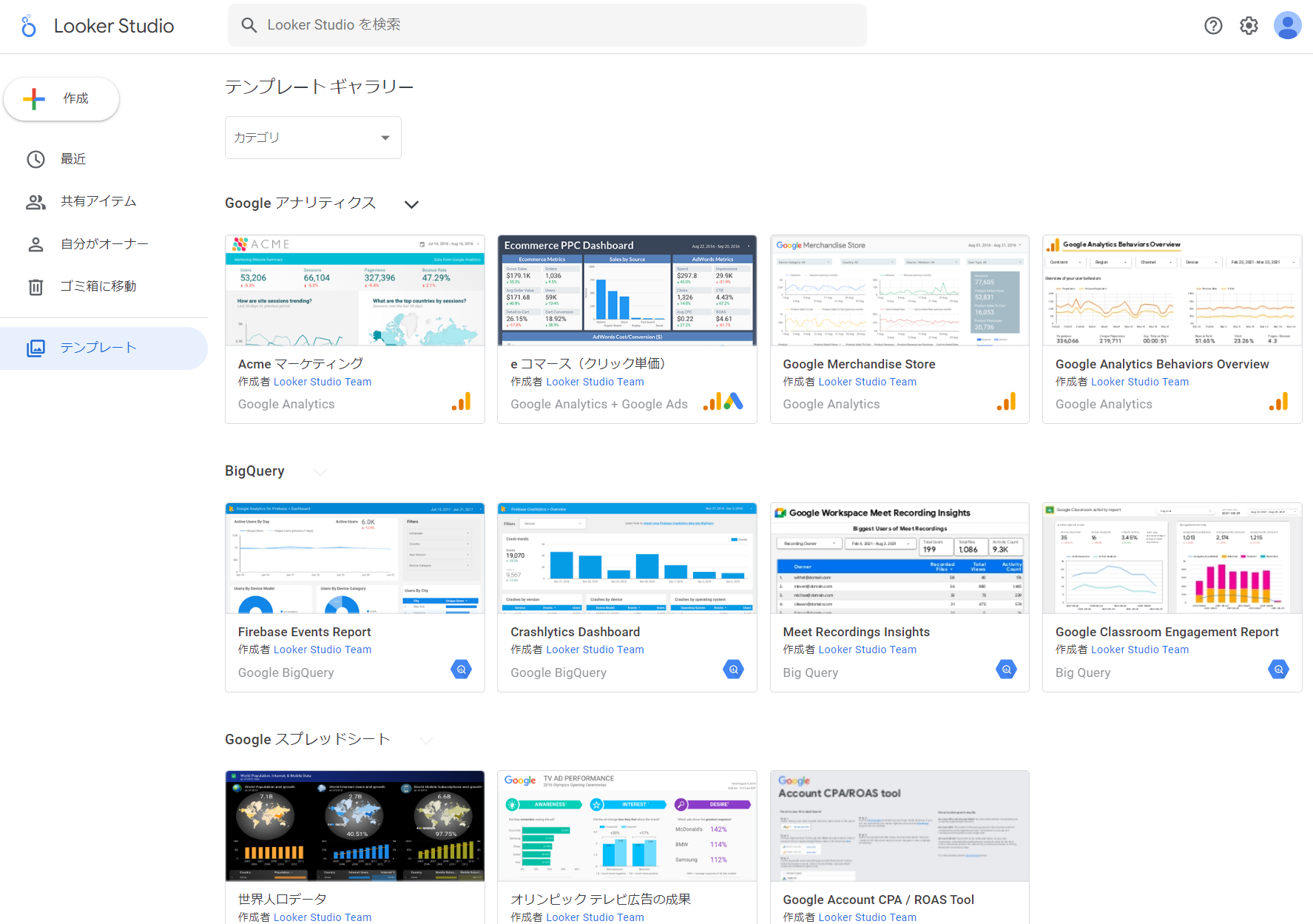Image resolution: width=1313 pixels, height=924 pixels.
Task: Click the people icon beside 共有アイテム
Action: click(x=36, y=202)
